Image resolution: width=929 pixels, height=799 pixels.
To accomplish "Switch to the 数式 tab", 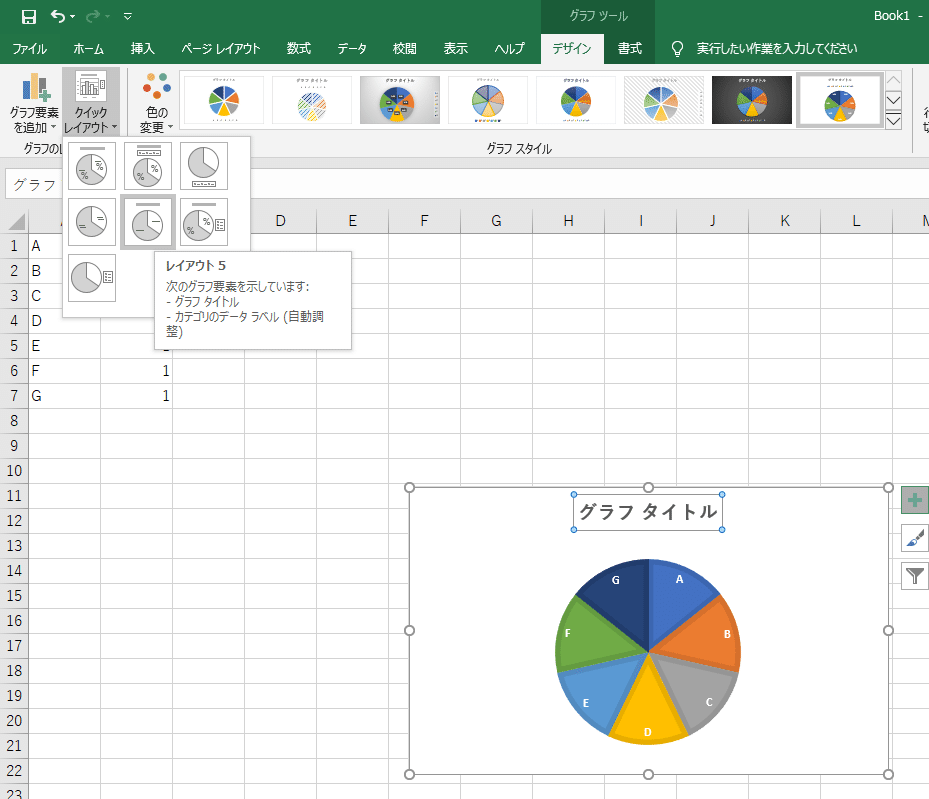I will [x=299, y=49].
